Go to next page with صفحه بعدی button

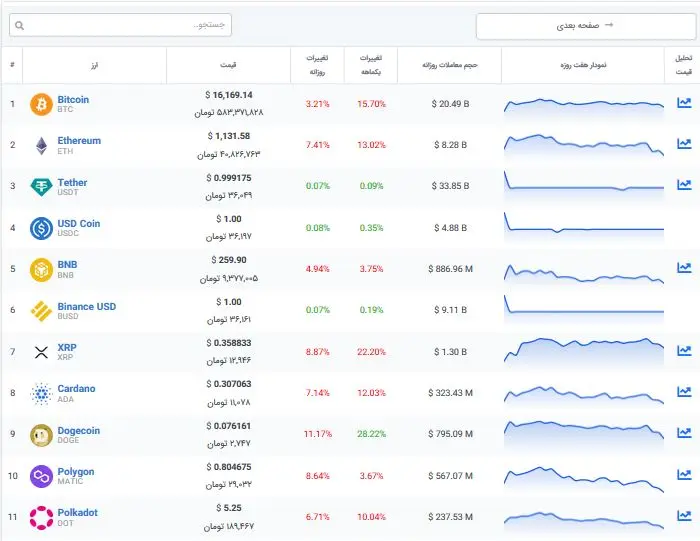pos(585,26)
